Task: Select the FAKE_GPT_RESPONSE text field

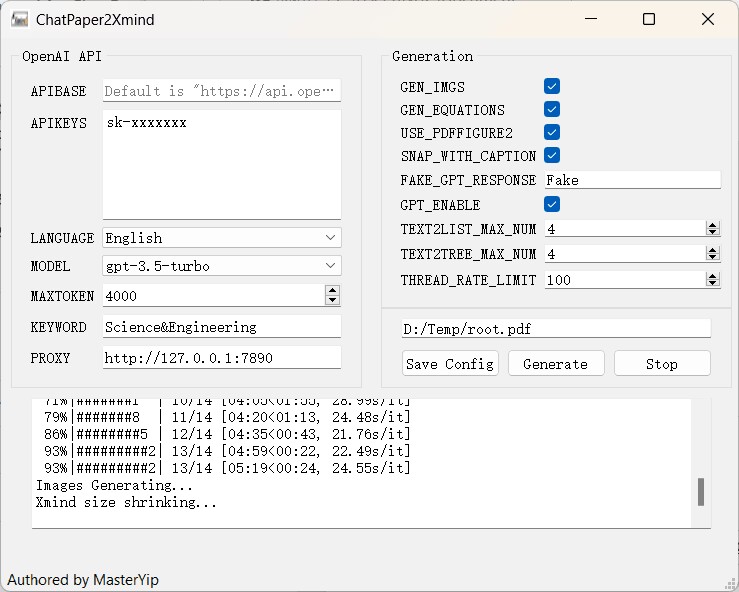Action: click(631, 180)
